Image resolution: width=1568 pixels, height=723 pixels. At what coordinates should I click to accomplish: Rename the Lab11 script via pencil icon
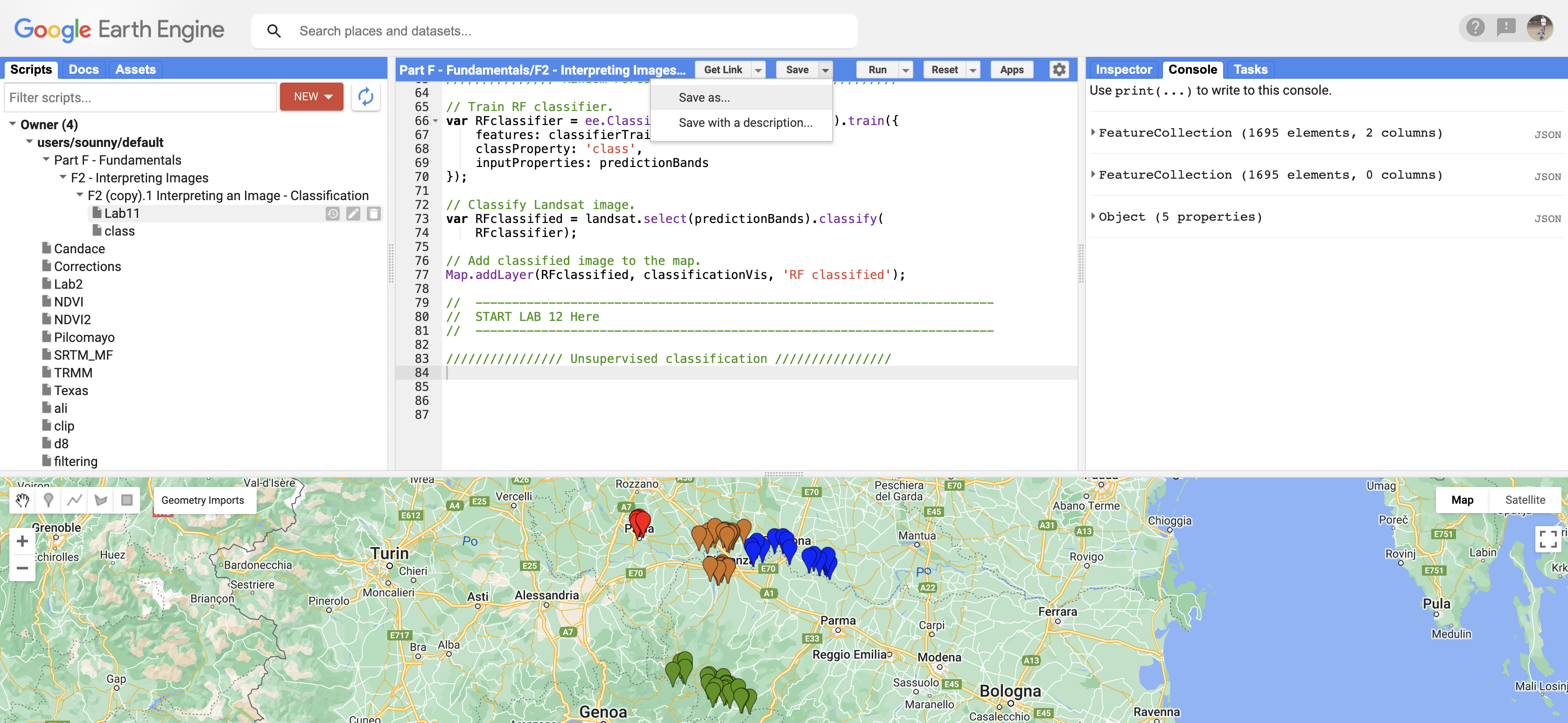click(x=354, y=214)
